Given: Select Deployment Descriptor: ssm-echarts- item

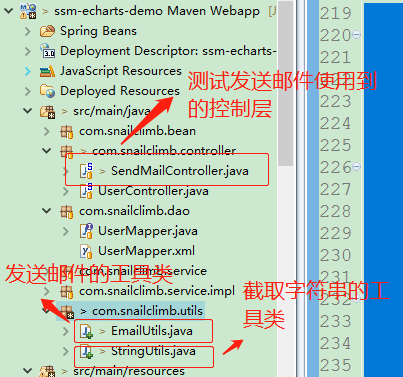Looking at the screenshot, I should [168, 51].
